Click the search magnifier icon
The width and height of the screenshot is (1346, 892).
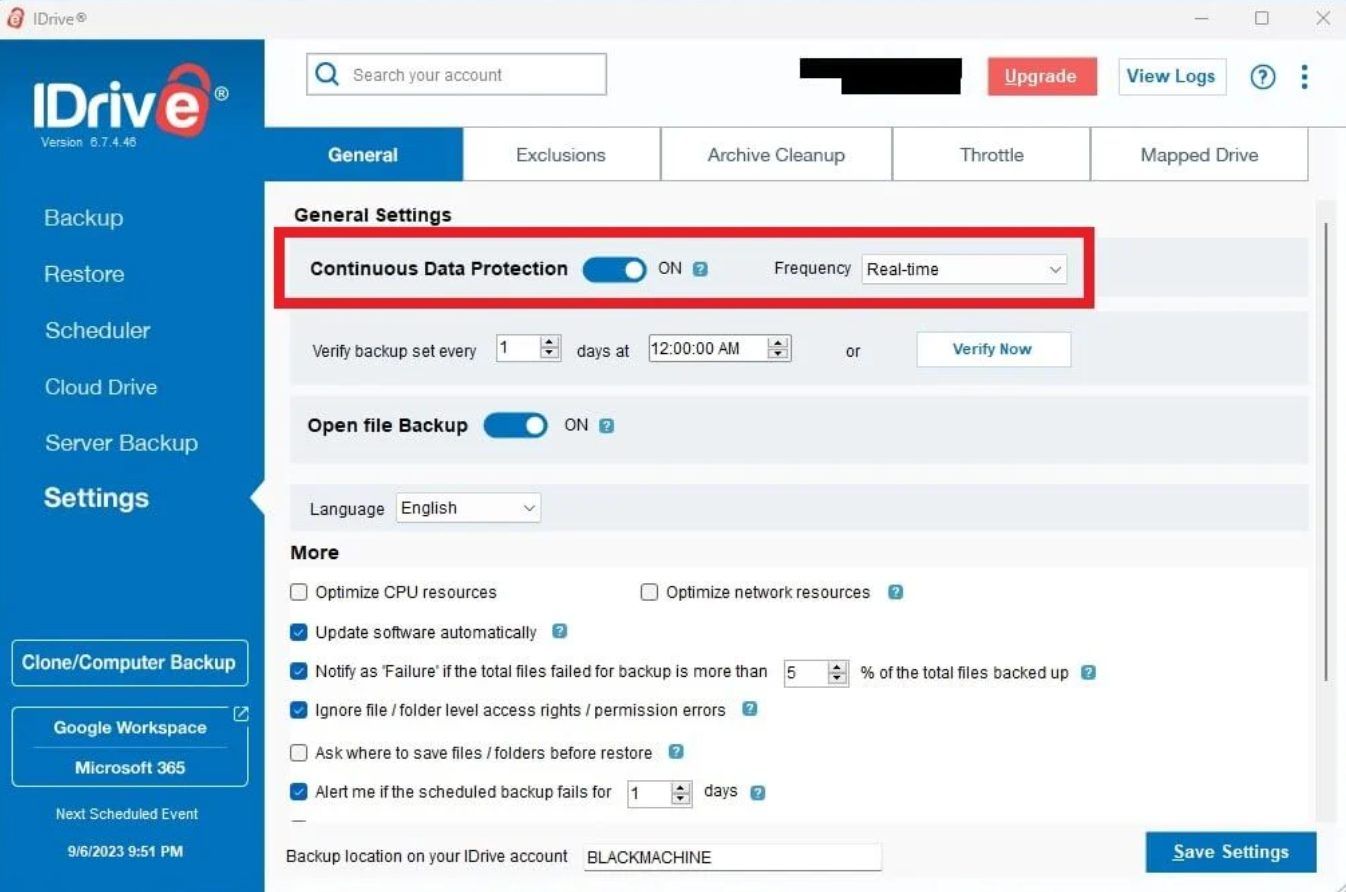[x=327, y=75]
